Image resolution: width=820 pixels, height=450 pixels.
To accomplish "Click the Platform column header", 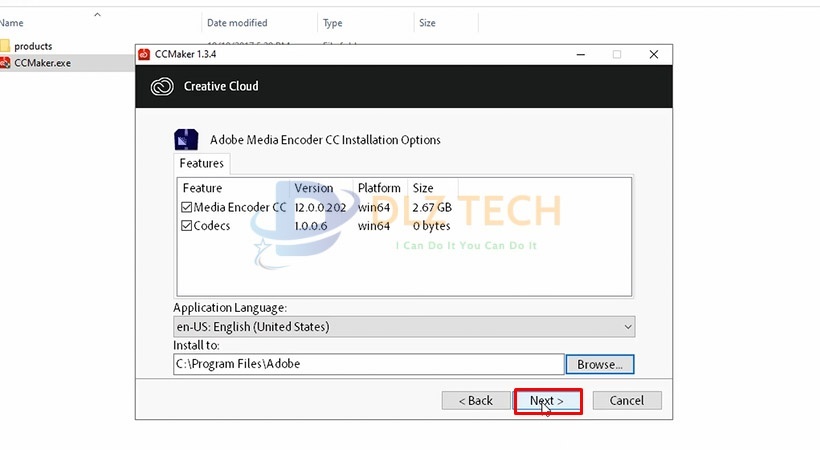I will [379, 188].
